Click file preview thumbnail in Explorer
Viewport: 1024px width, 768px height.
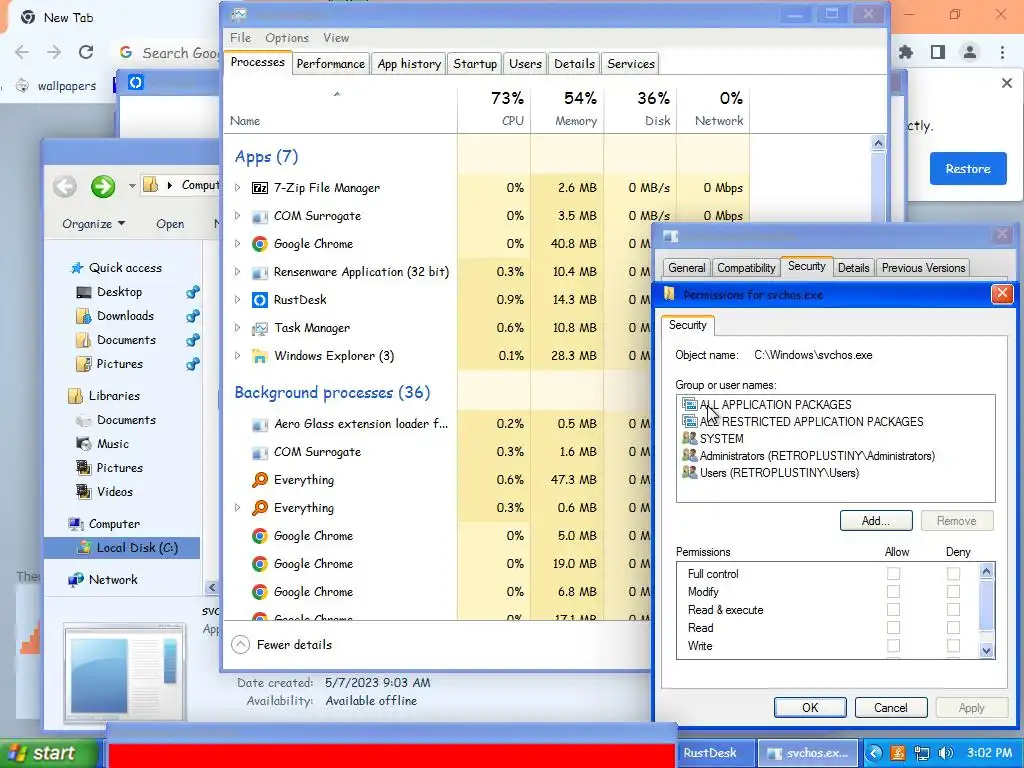[x=124, y=673]
